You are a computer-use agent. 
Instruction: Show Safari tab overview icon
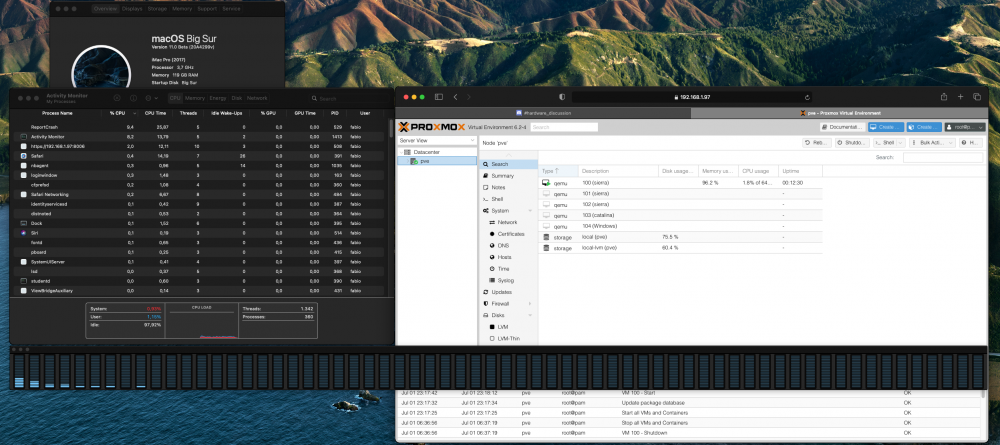pyautogui.click(x=976, y=97)
